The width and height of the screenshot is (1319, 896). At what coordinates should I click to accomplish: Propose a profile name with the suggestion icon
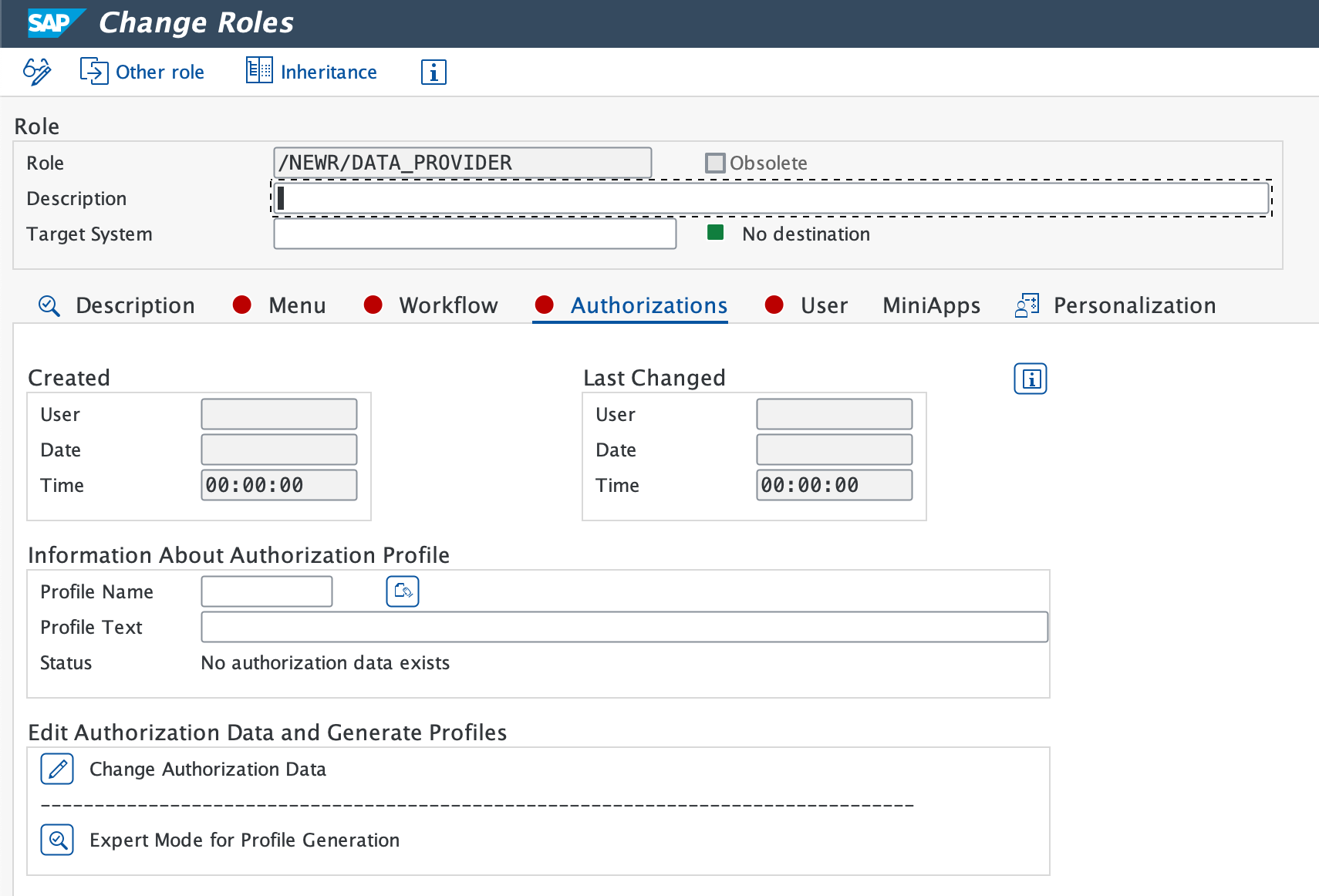(402, 591)
